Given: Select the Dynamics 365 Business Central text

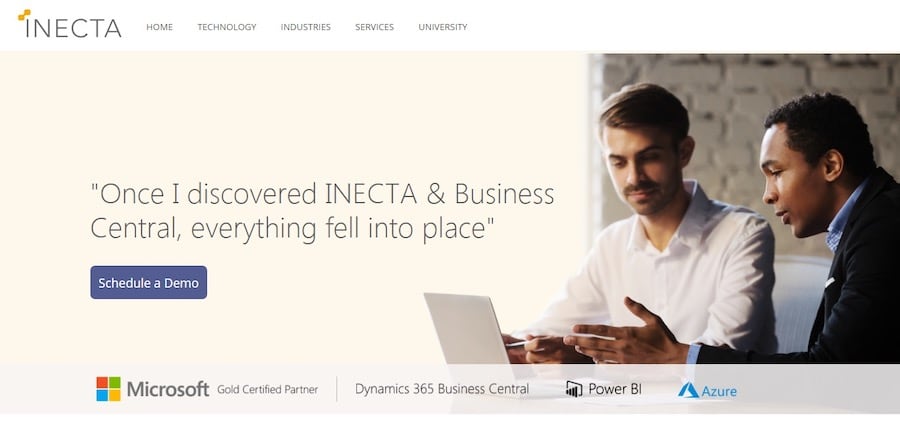Looking at the screenshot, I should 442,389.
